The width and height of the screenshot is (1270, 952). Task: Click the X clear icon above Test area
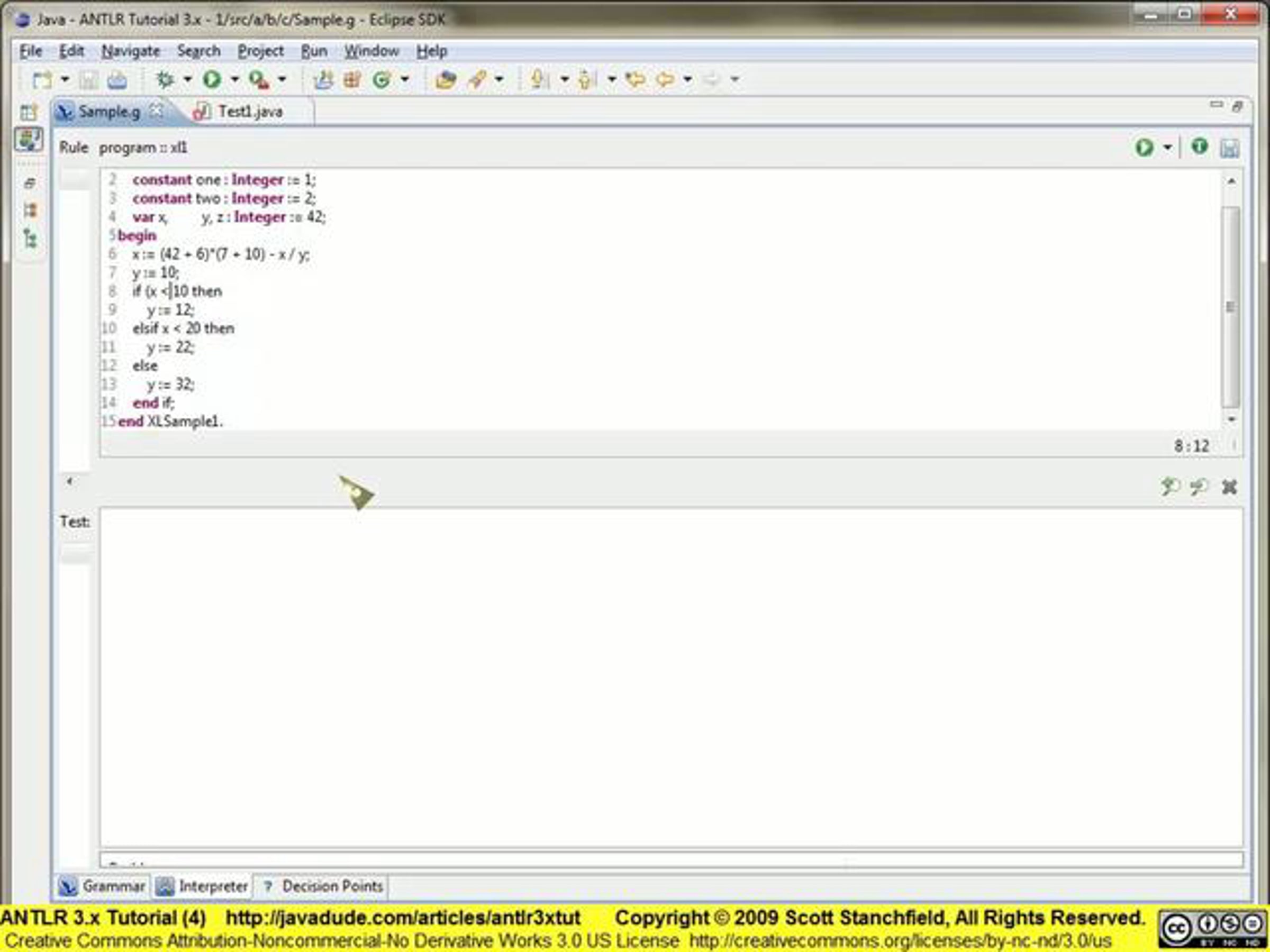click(x=1229, y=487)
